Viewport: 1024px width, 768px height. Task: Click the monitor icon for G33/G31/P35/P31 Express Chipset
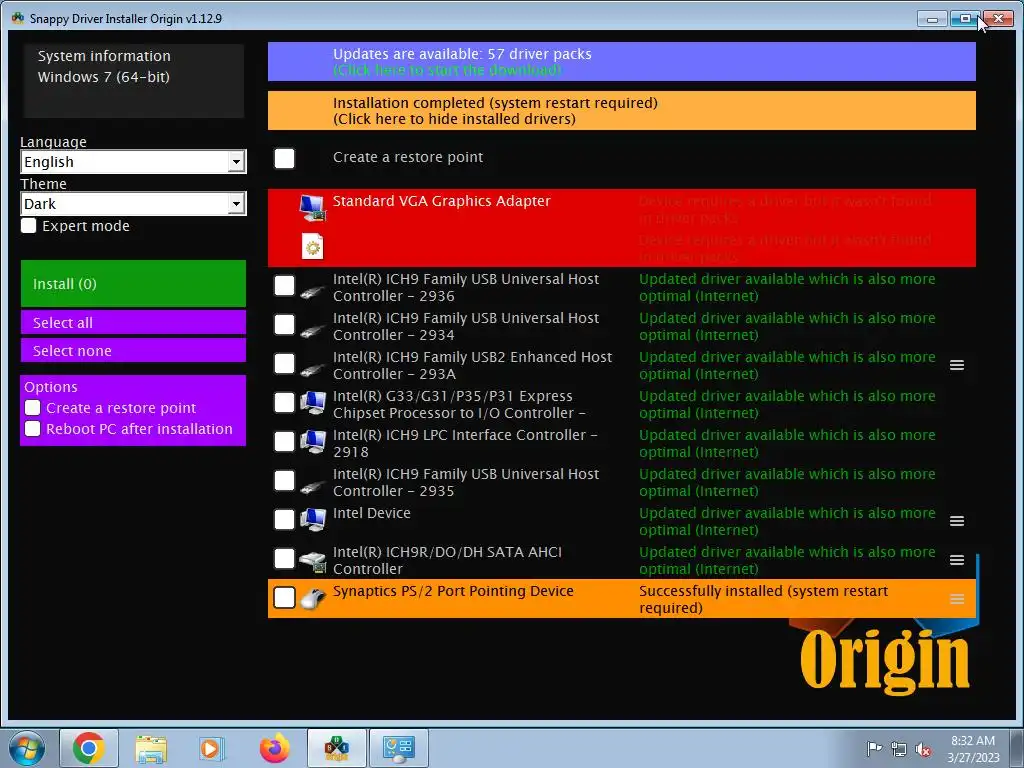[313, 403]
